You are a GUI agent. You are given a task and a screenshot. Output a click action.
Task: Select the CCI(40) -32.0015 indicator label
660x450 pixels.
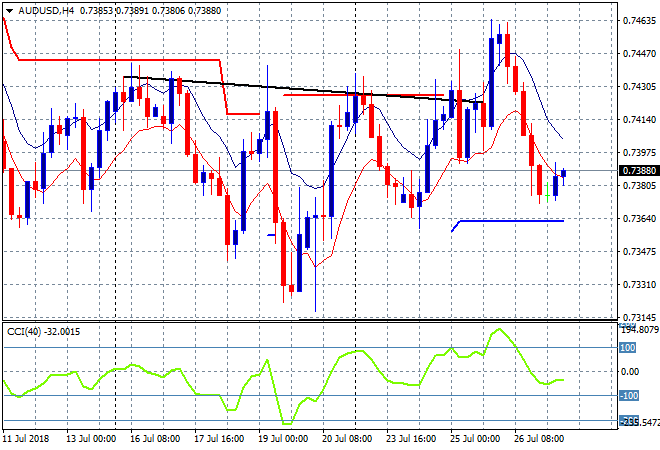[43, 332]
